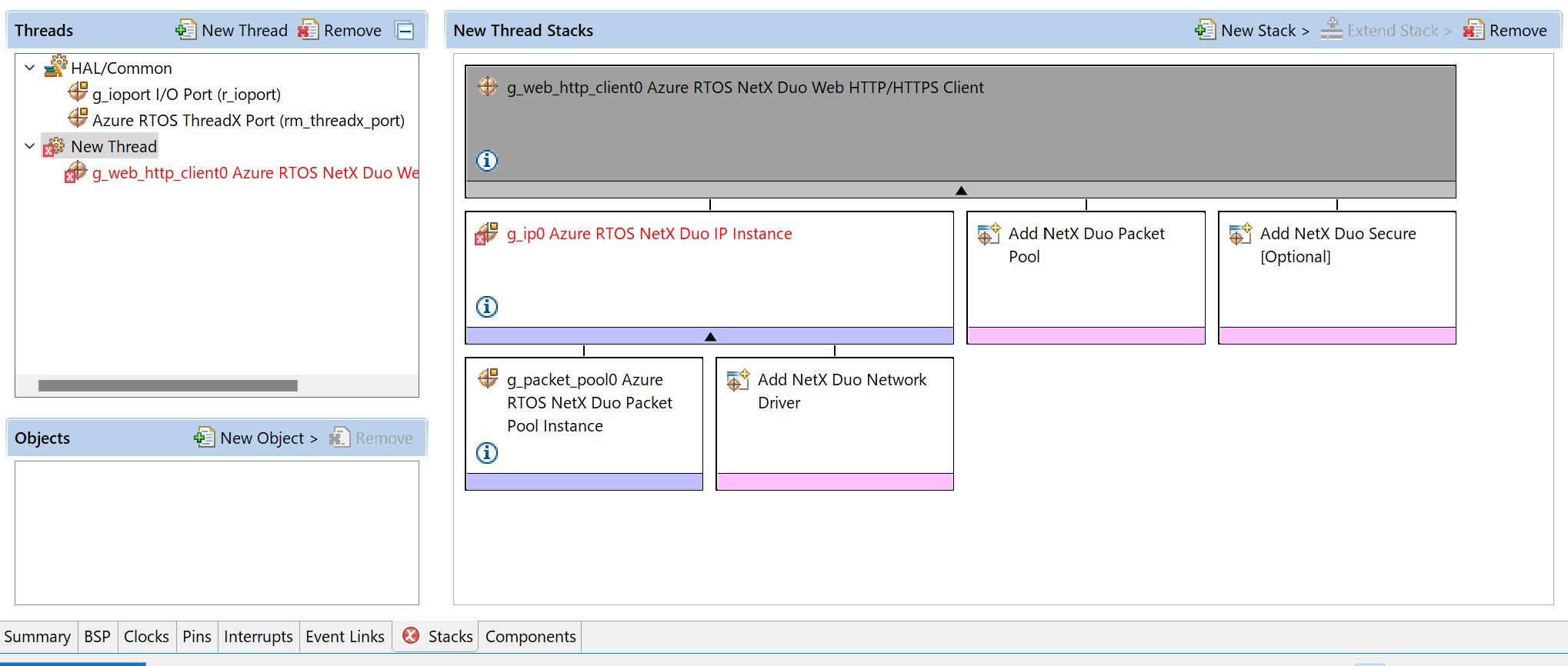Viewport: 1568px width, 666px height.
Task: Collapse g_web_http_client0 stack via bottom triangle
Action: coord(961,190)
